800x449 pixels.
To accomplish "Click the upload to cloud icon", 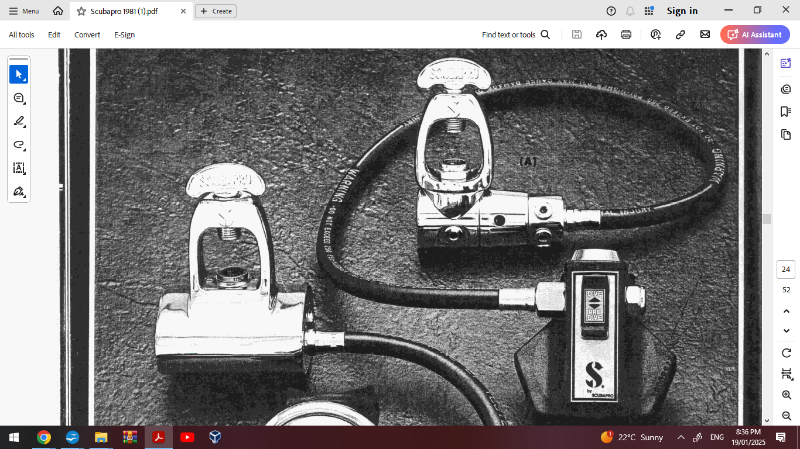I will point(601,34).
